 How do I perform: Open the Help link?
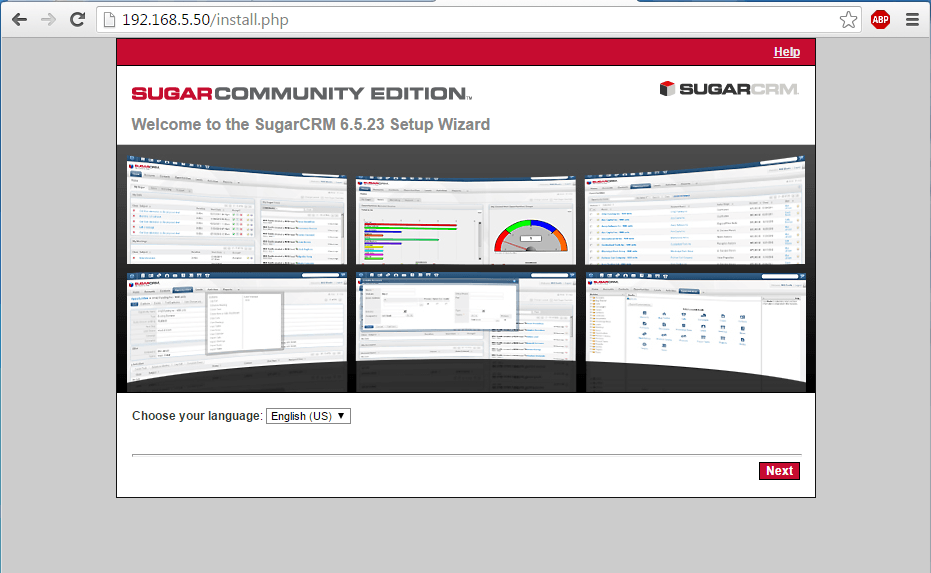pyautogui.click(x=787, y=52)
